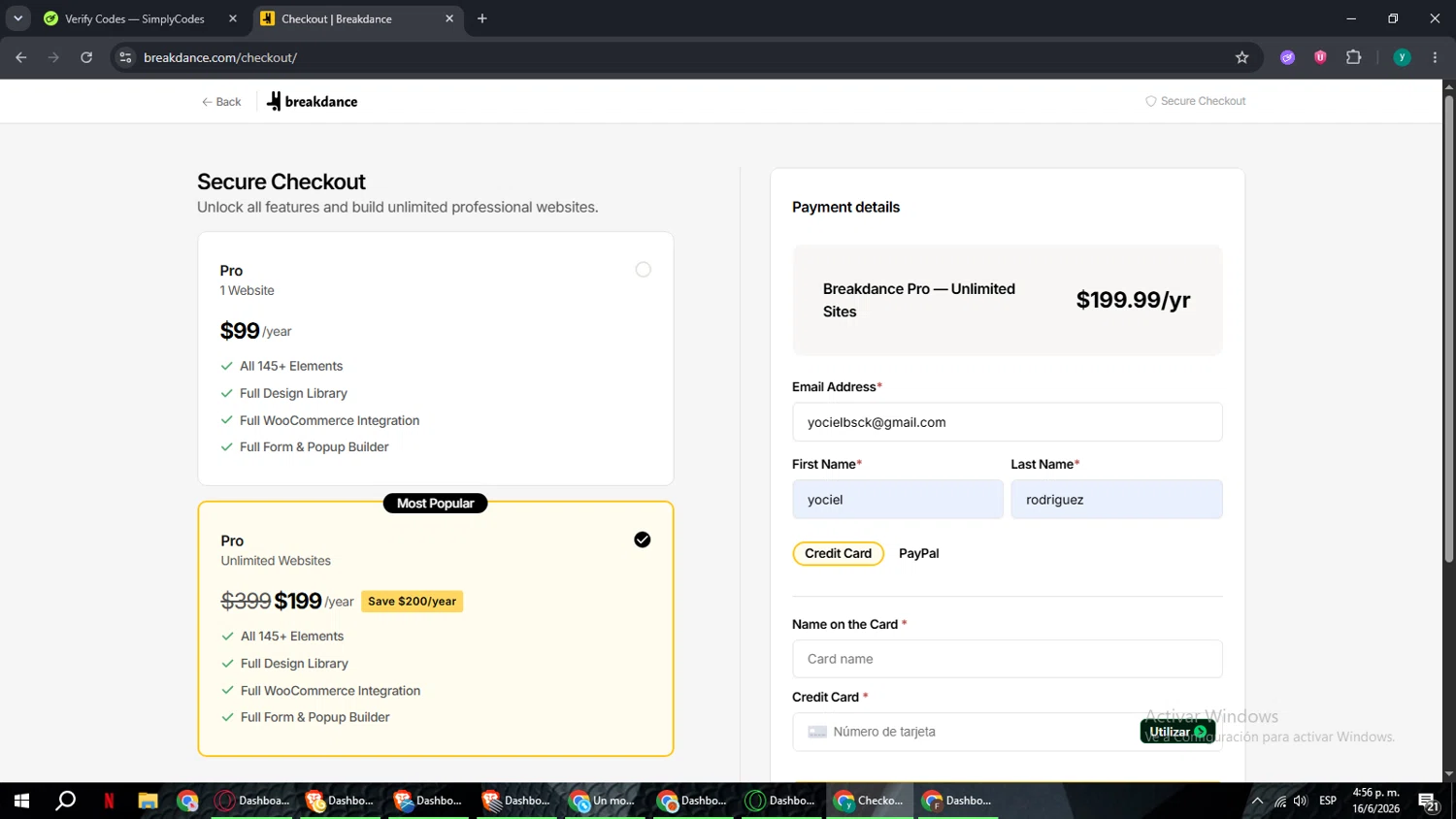The height and width of the screenshot is (819, 1456).
Task: Go back using the browser back arrow
Action: click(21, 57)
